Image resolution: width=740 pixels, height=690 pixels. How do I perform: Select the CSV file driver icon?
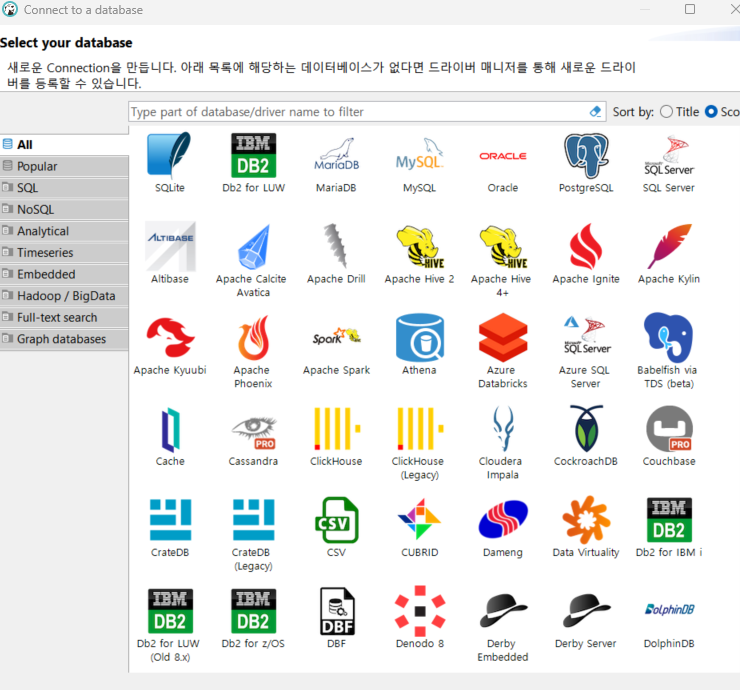336,520
